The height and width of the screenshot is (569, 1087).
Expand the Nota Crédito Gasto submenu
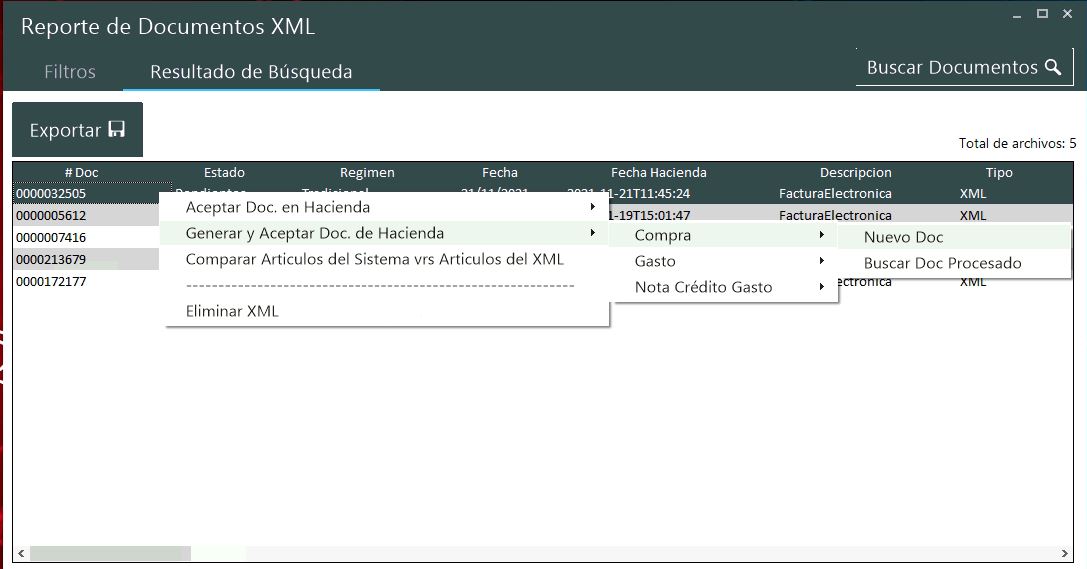(703, 287)
